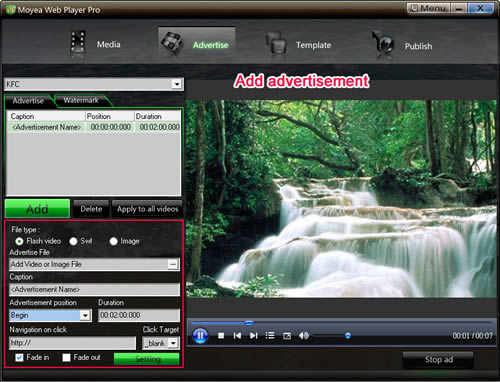Select the Image file type
The width and height of the screenshot is (500, 382).
pos(113,241)
